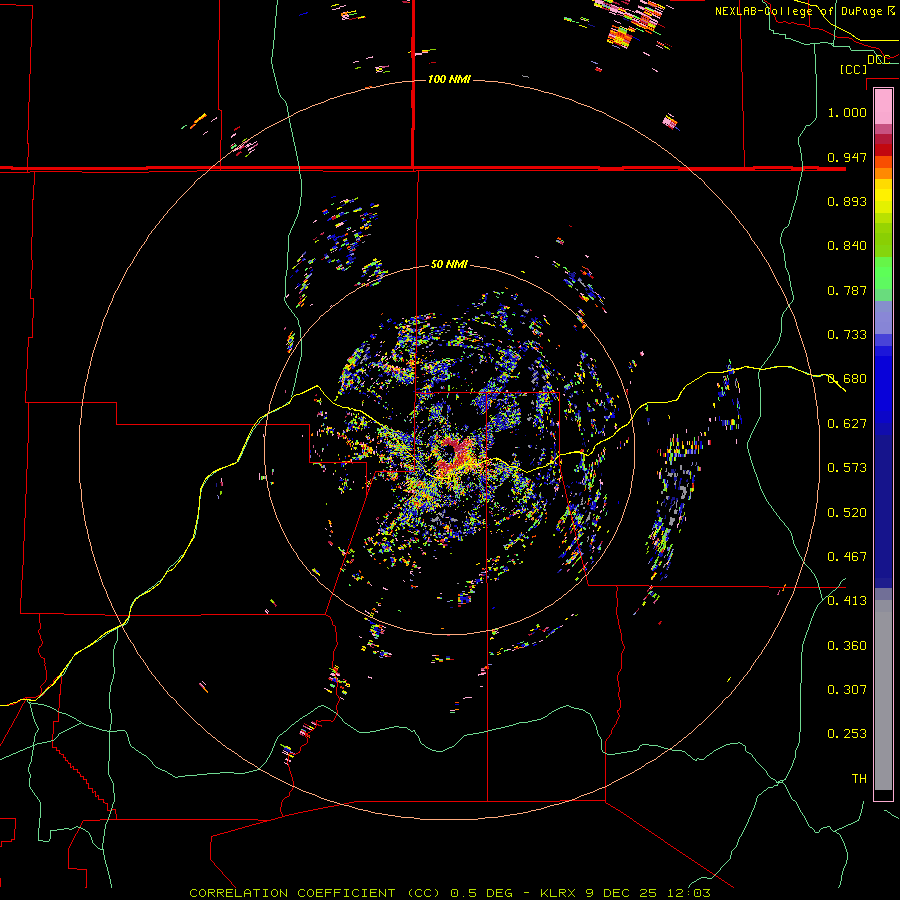Pick the pink top segment of color bar
The width and height of the screenshot is (900, 900).
tap(883, 106)
